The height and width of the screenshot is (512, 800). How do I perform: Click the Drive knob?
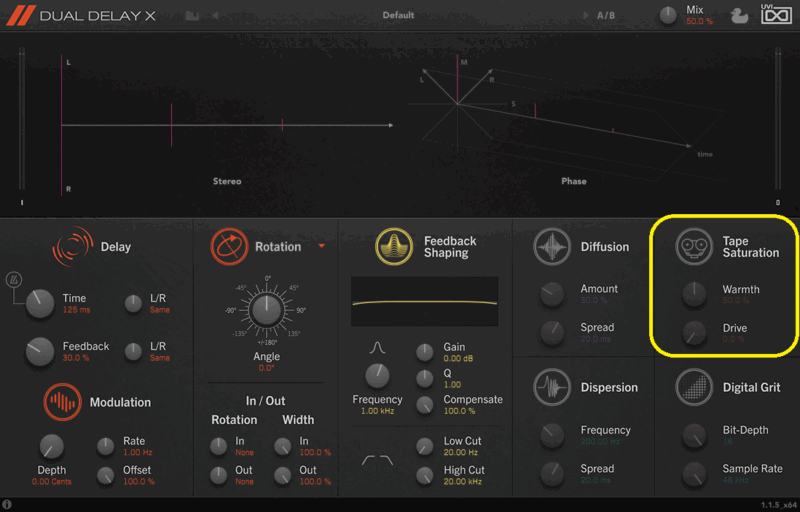(694, 333)
